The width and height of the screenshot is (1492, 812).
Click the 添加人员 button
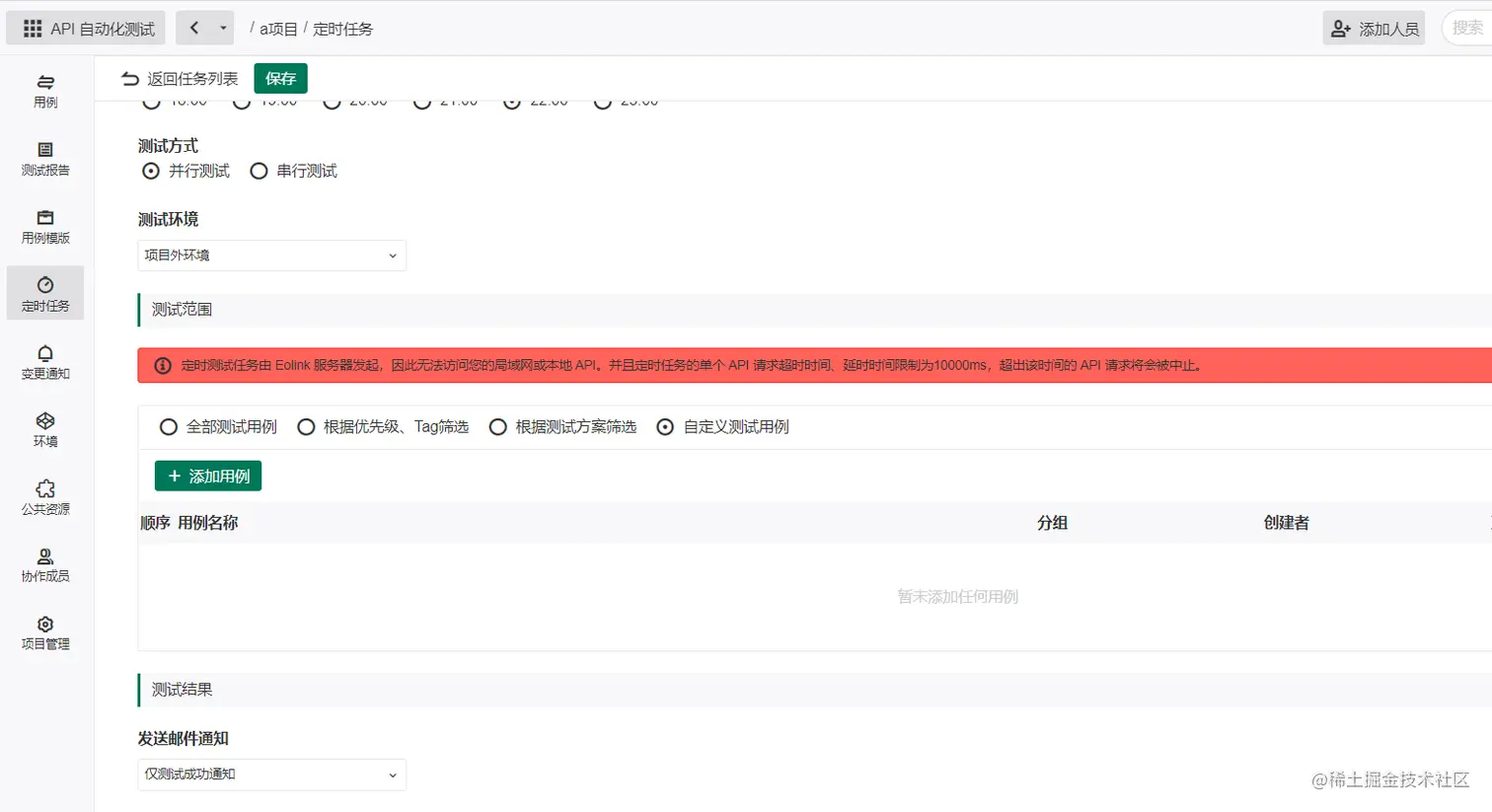click(x=1374, y=29)
